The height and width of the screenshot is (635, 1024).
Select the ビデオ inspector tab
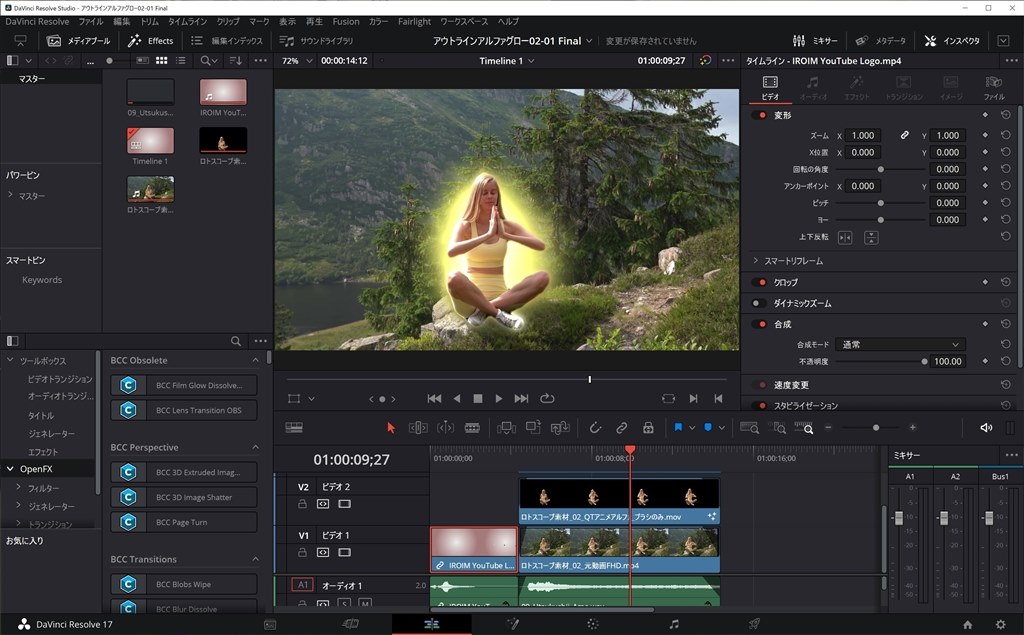(x=771, y=88)
